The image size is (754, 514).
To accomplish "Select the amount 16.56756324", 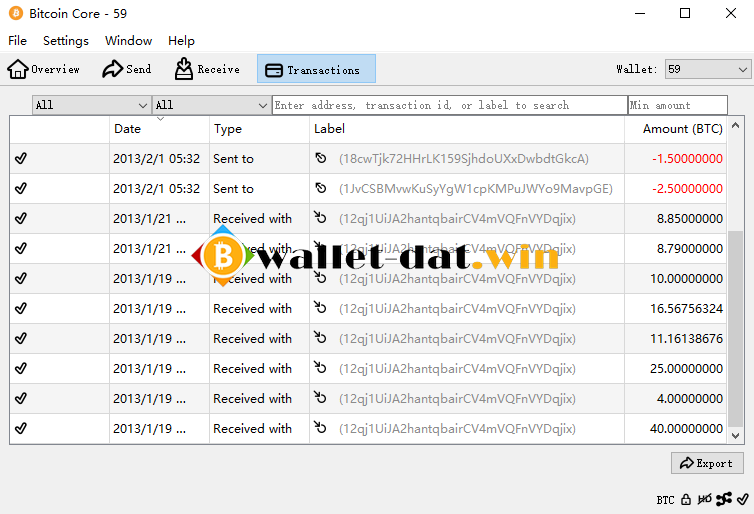I will coord(686,309).
